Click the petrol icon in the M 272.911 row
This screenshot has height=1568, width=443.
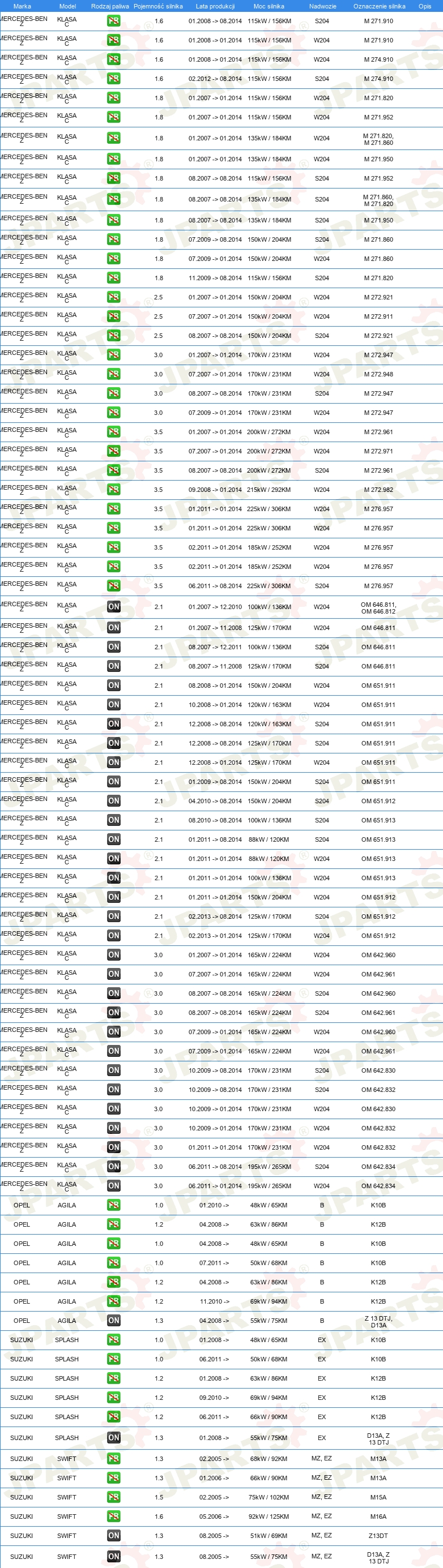(113, 316)
